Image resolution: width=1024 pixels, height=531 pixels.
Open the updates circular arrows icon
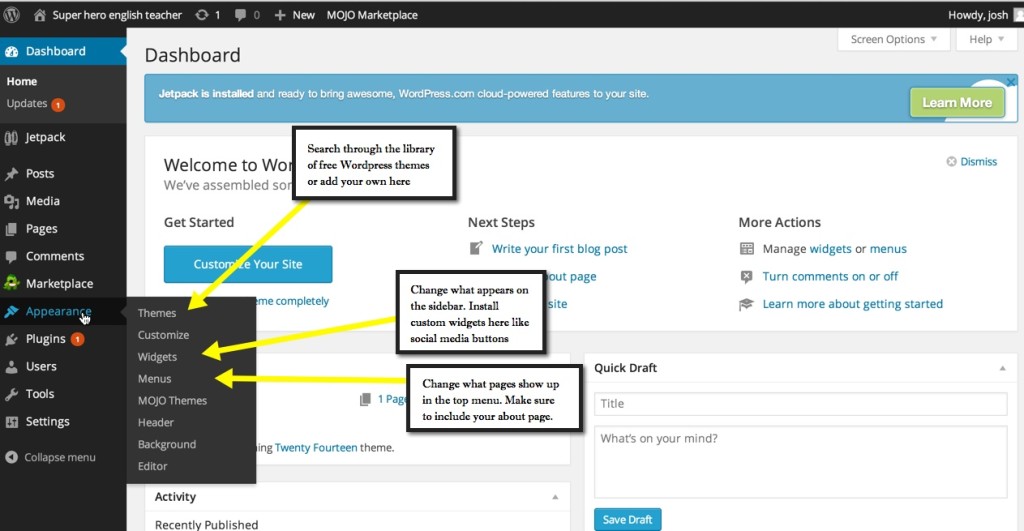click(x=202, y=14)
